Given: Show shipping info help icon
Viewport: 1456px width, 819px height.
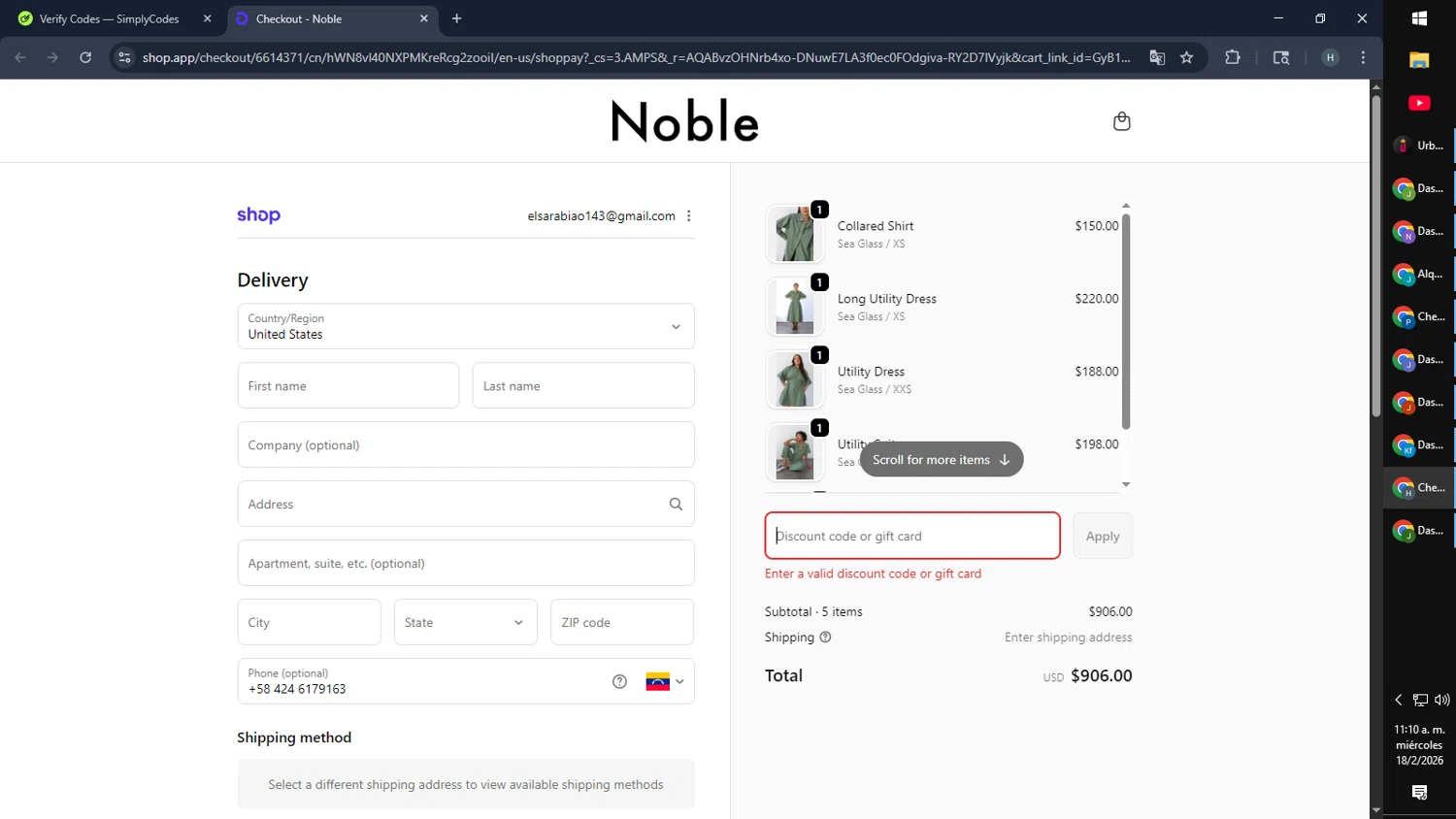Looking at the screenshot, I should click(825, 638).
